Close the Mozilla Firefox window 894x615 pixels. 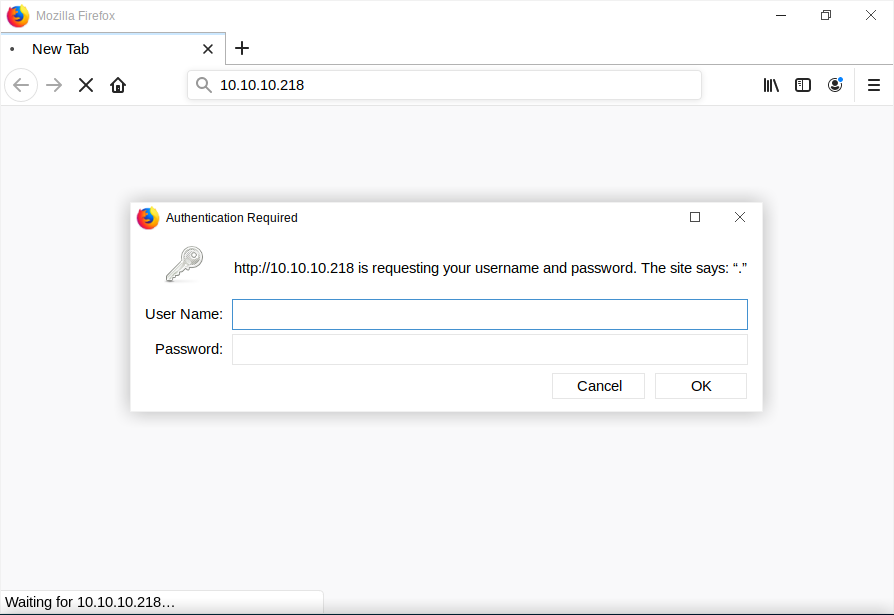point(871,15)
